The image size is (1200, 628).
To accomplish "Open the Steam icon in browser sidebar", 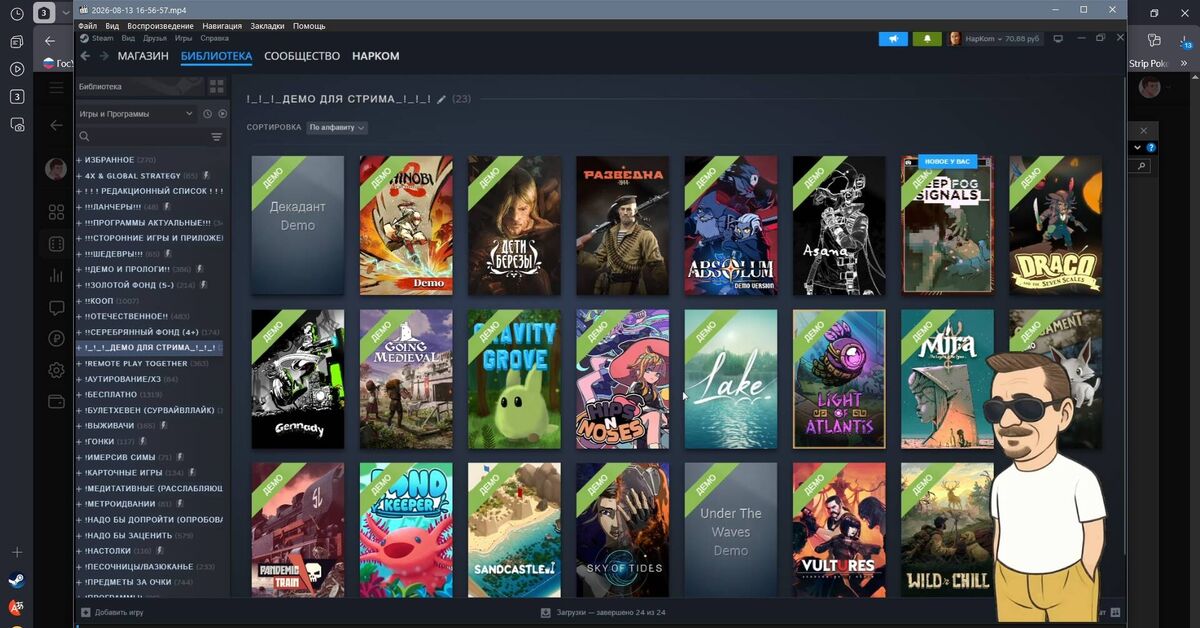I will [17, 580].
